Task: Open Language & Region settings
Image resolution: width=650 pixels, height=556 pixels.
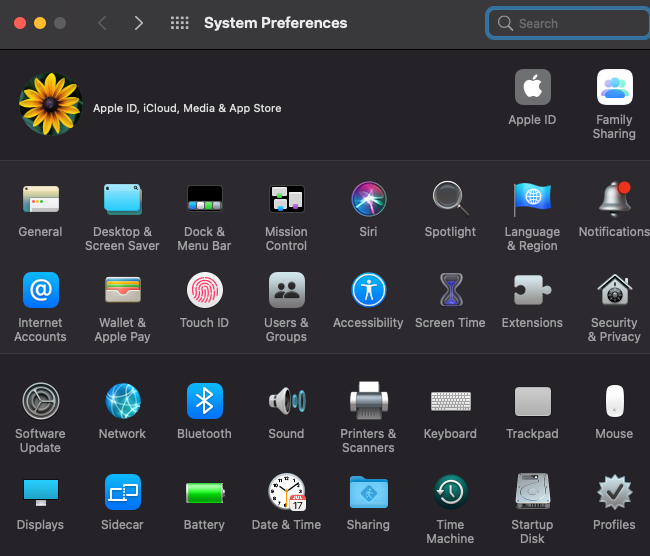Action: (532, 199)
